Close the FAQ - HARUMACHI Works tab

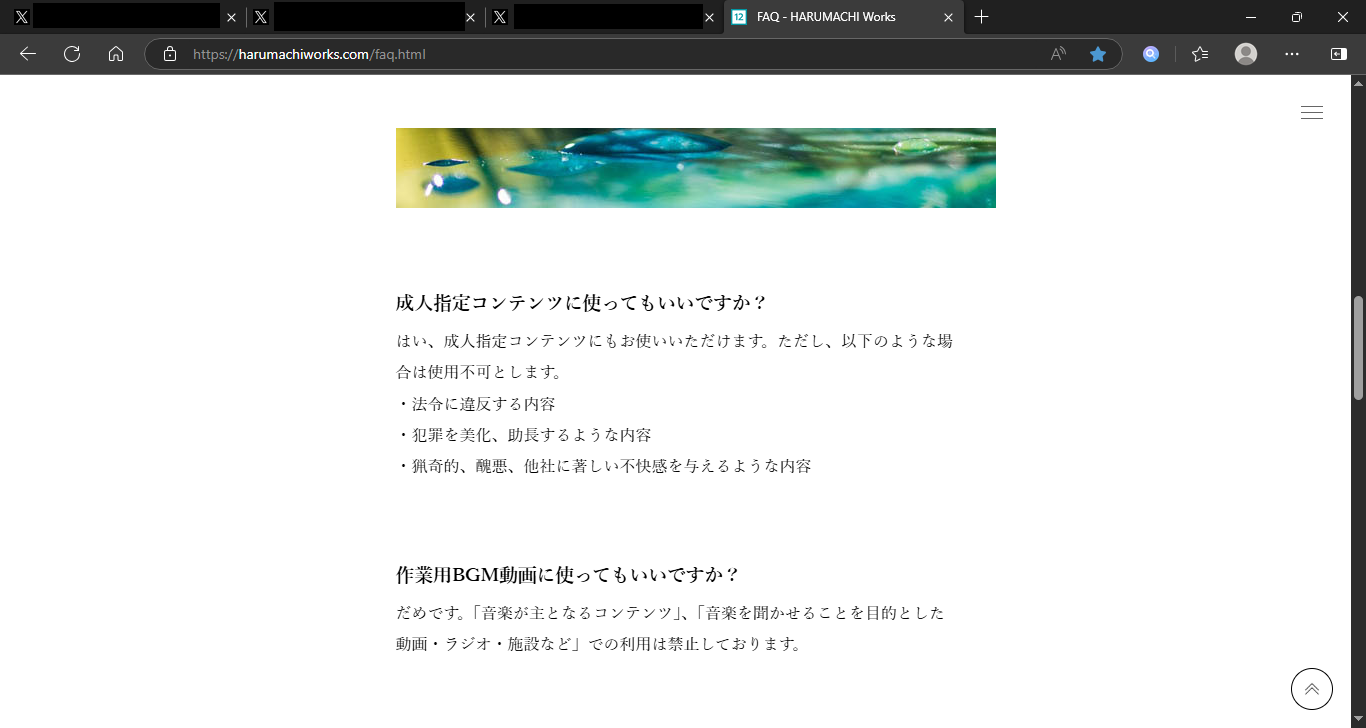(x=948, y=17)
